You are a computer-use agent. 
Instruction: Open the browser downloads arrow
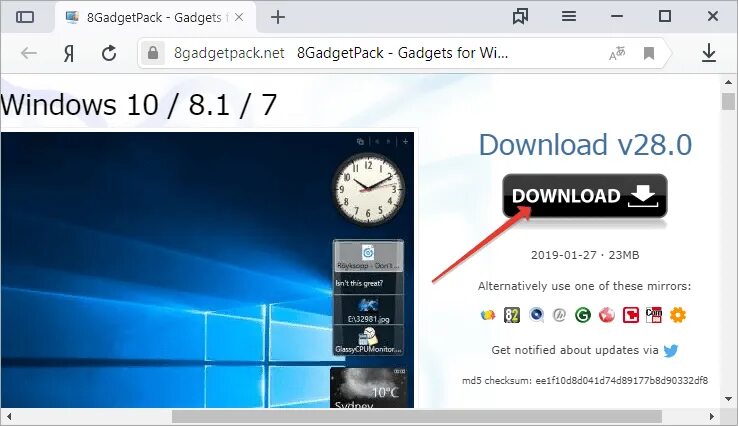[709, 53]
